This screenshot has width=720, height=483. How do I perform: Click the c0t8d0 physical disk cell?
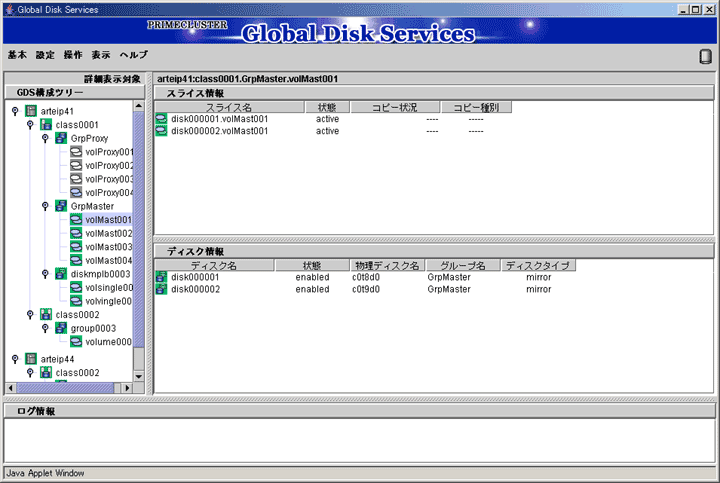366,277
